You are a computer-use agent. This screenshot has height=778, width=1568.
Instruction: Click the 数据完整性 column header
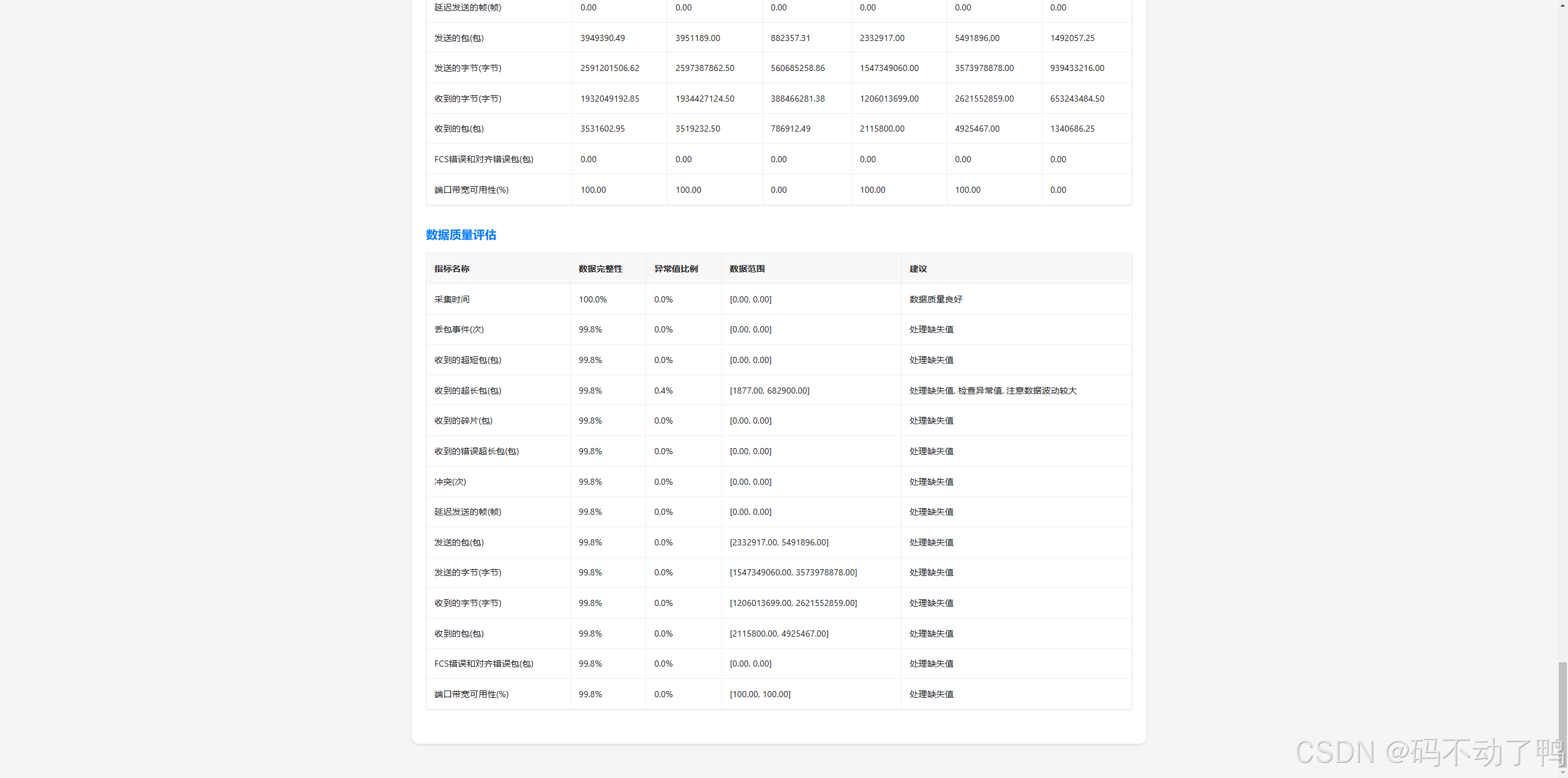coord(600,269)
